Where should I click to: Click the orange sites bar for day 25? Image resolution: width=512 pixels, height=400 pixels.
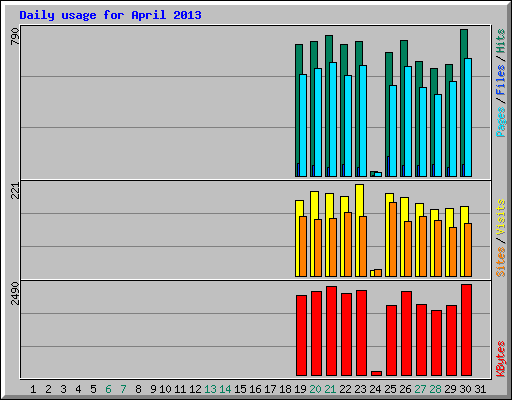click(x=393, y=239)
